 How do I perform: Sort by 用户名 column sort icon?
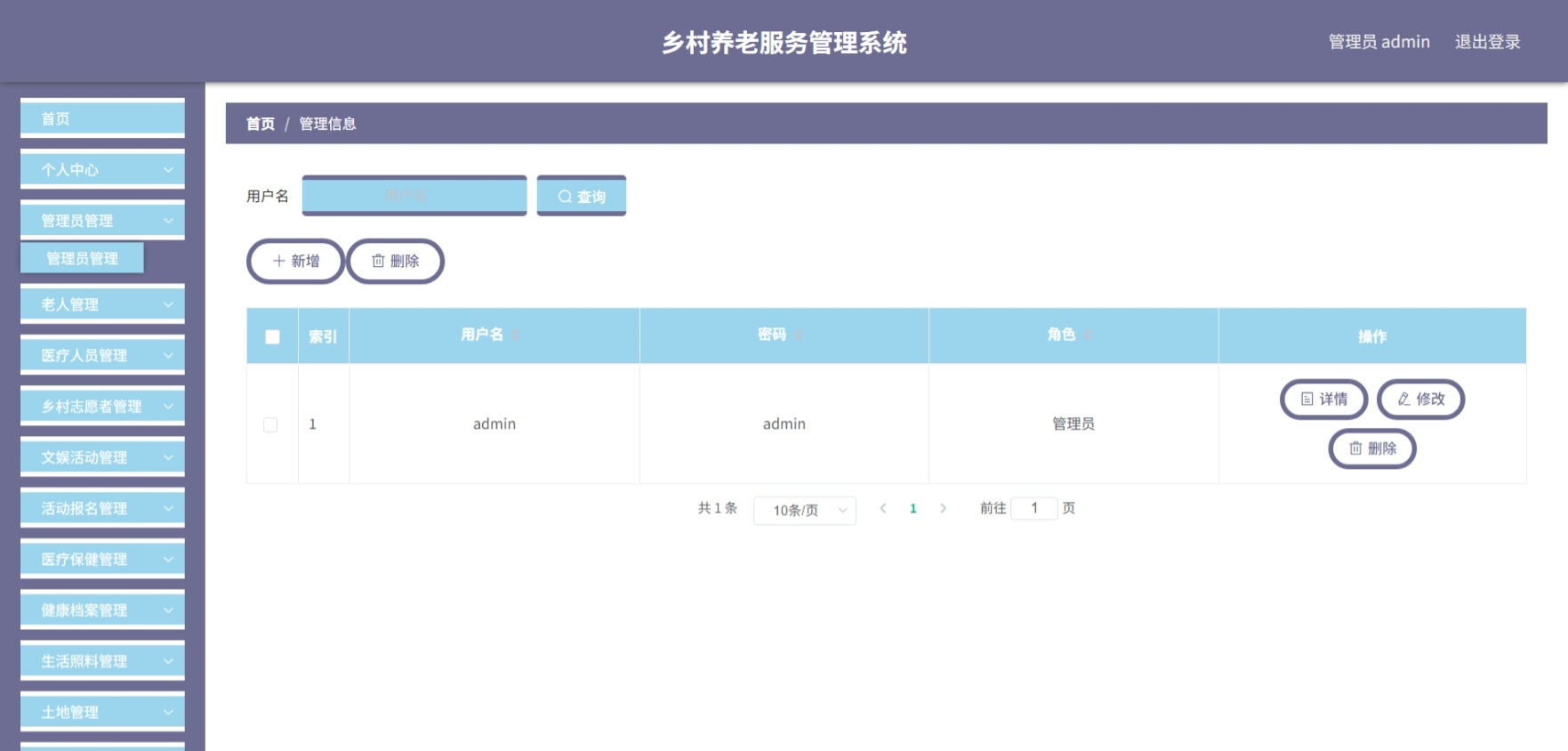tap(515, 335)
